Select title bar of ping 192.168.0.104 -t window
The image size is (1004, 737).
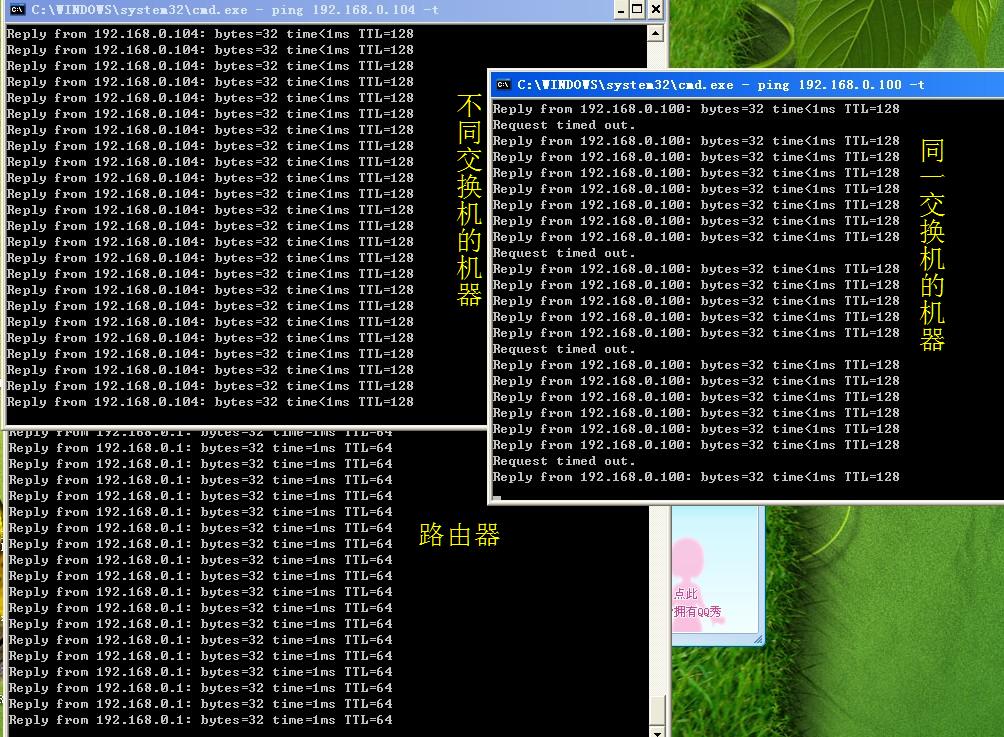pyautogui.click(x=333, y=10)
